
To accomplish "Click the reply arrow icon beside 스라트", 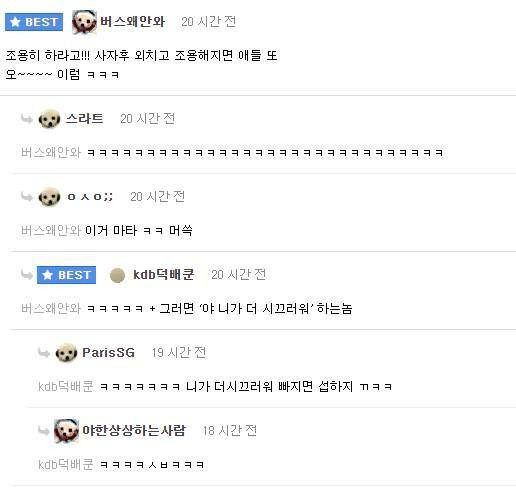I will click(27, 118).
